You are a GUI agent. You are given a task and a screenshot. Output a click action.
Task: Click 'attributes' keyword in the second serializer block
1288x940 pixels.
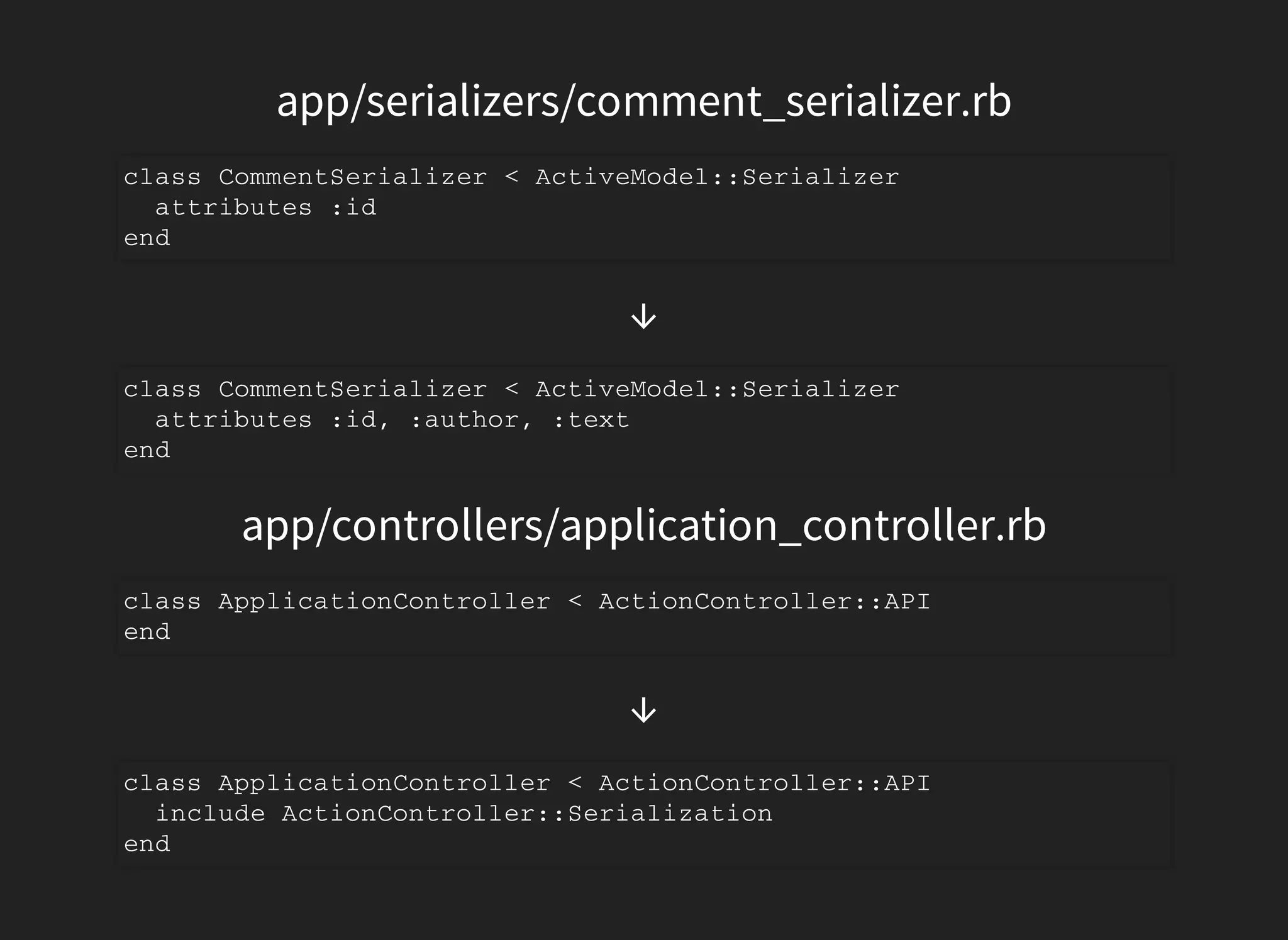(233, 420)
